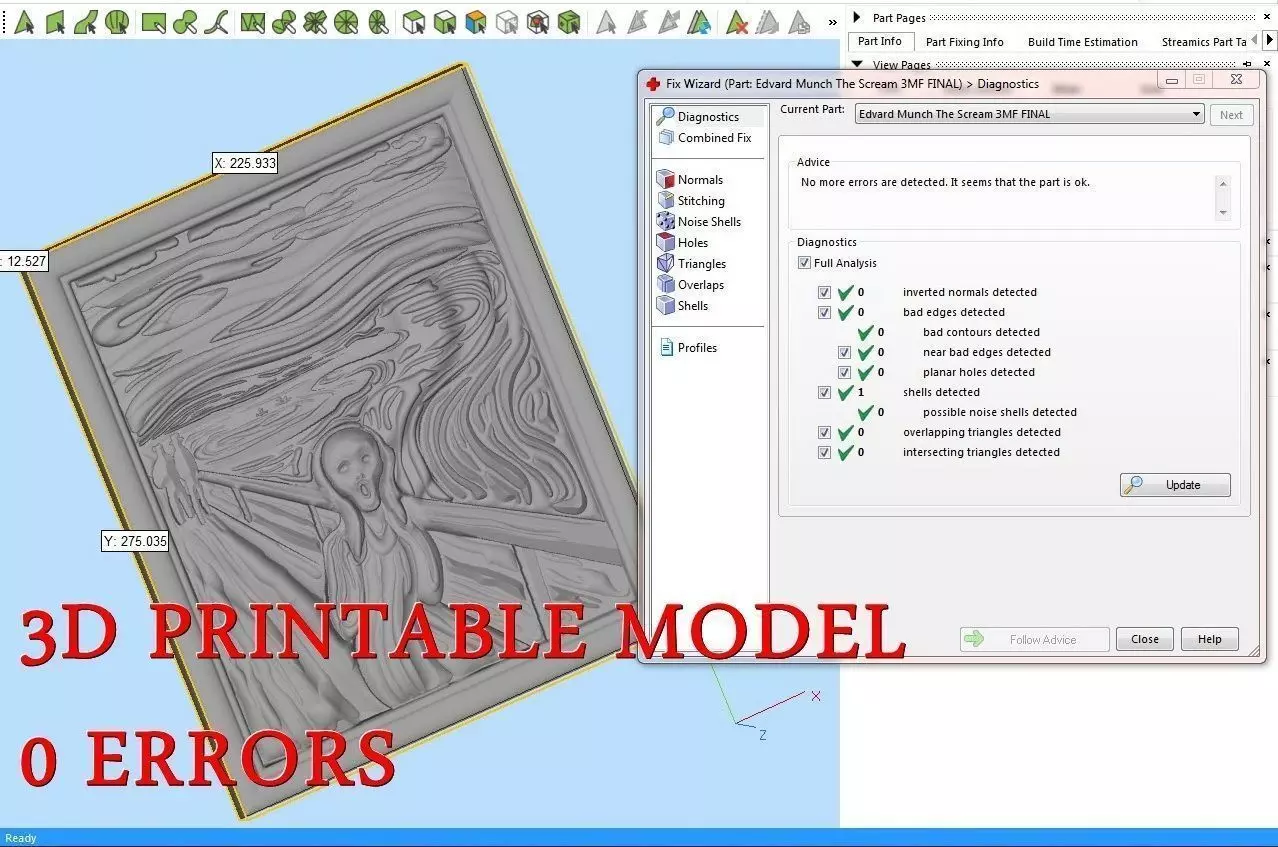The height and width of the screenshot is (847, 1278).
Task: Select the mark plane tool icon
Action: [x=55, y=20]
